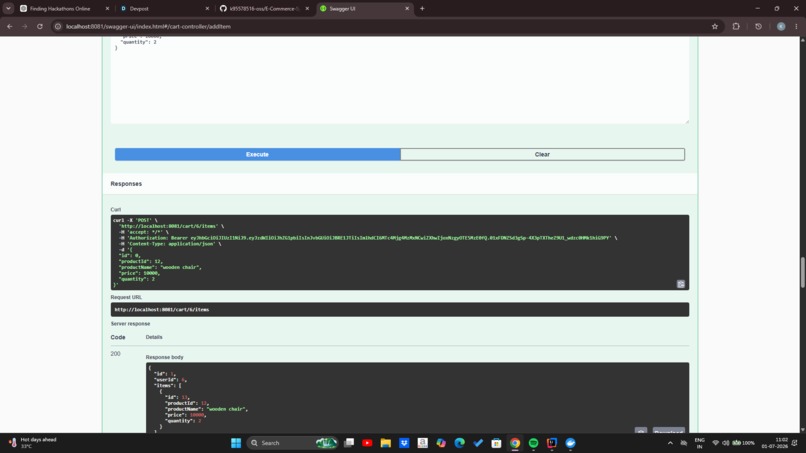Open a new browser tab

pos(422,9)
